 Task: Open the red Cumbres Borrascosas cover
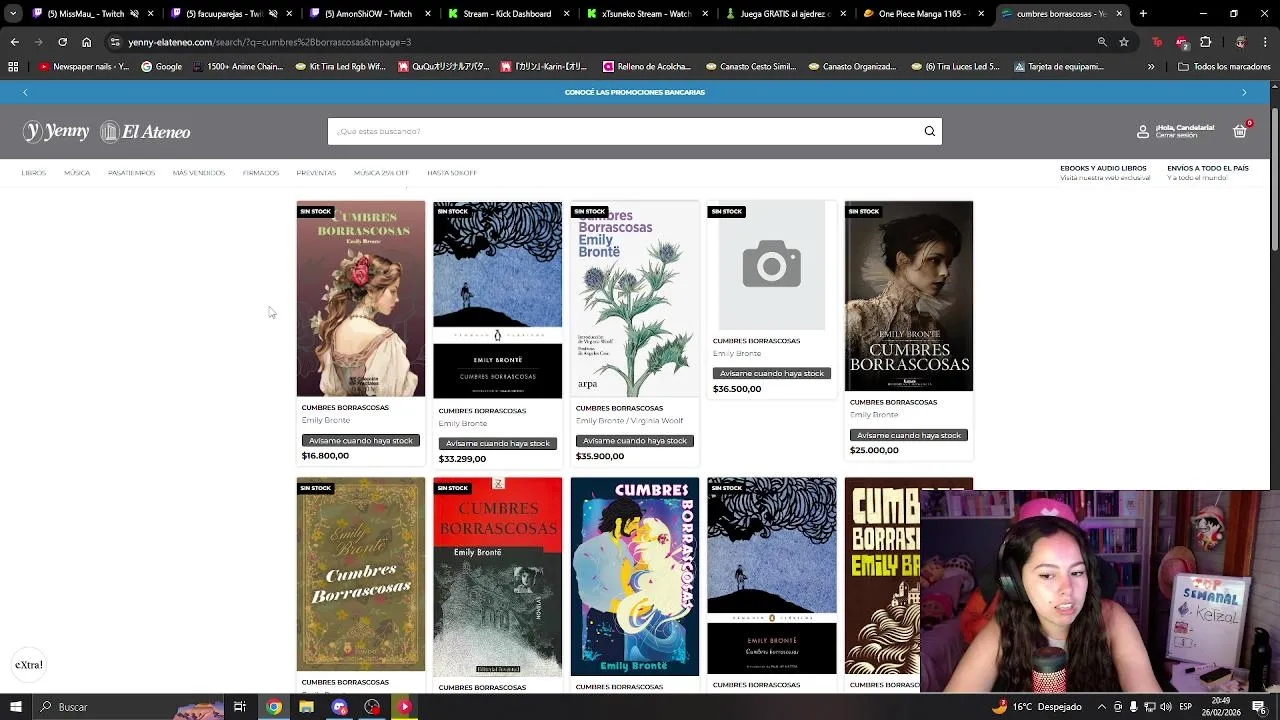pos(497,577)
